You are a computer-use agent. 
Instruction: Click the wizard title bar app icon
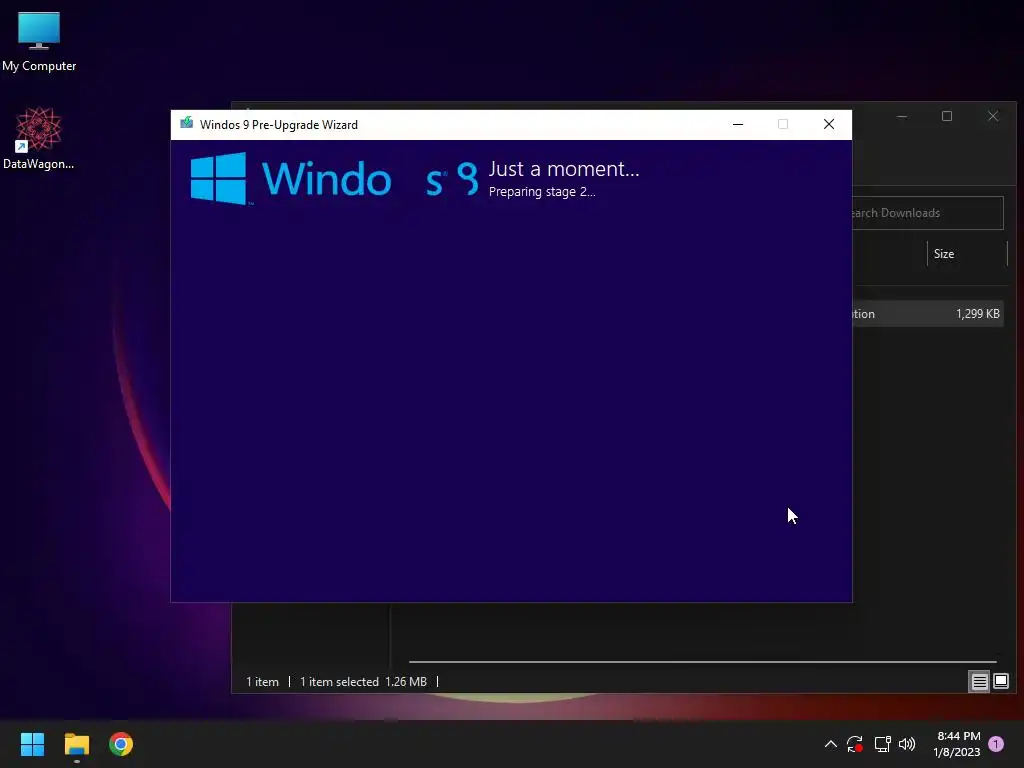(187, 123)
